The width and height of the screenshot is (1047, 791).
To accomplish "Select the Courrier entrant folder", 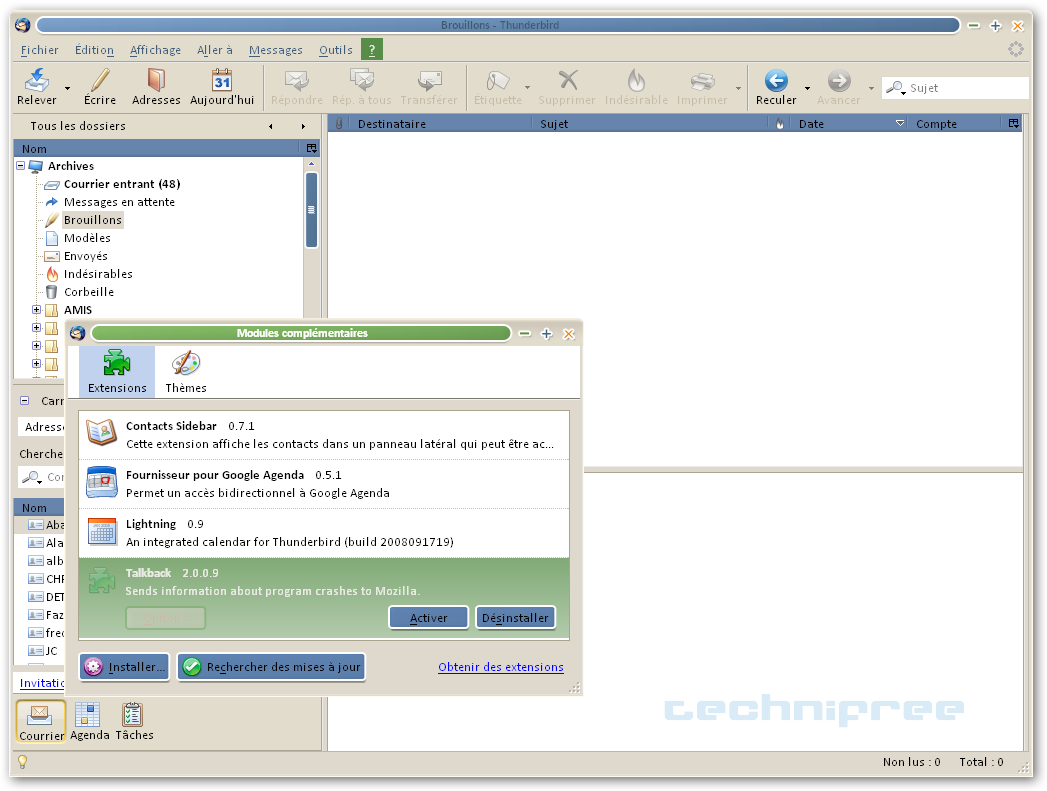I will [x=121, y=184].
